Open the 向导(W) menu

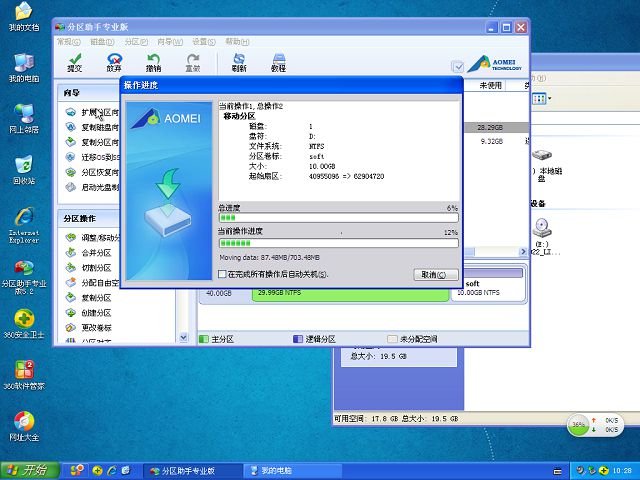click(x=170, y=42)
